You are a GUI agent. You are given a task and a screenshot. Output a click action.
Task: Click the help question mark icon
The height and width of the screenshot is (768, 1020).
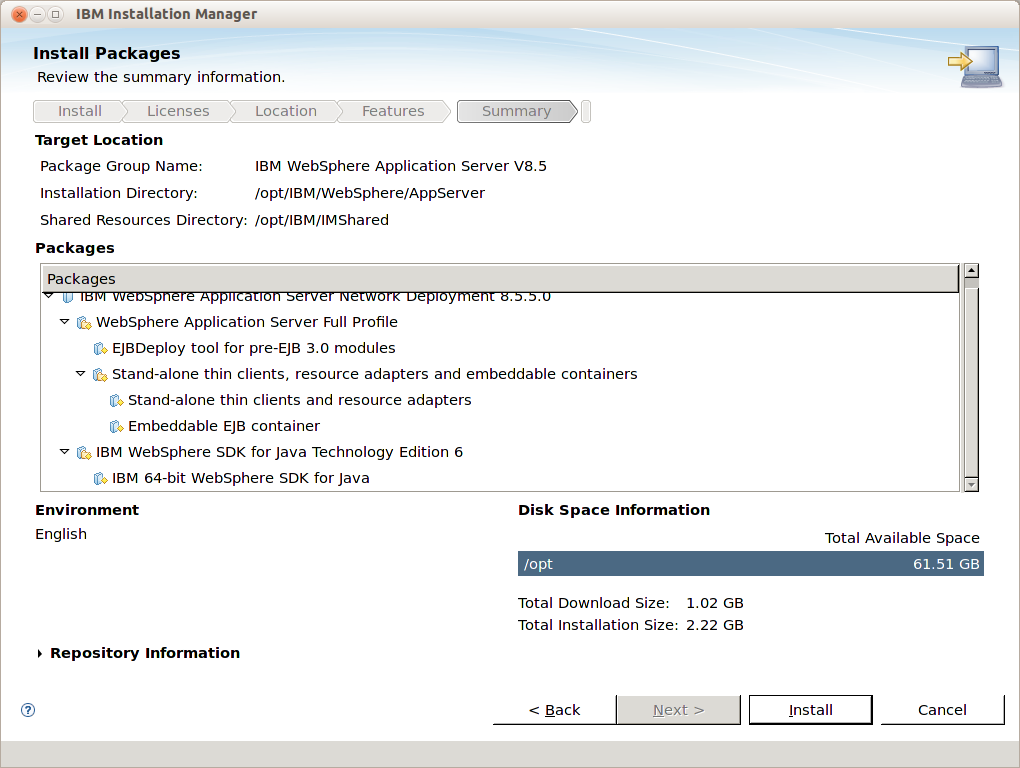pyautogui.click(x=28, y=709)
